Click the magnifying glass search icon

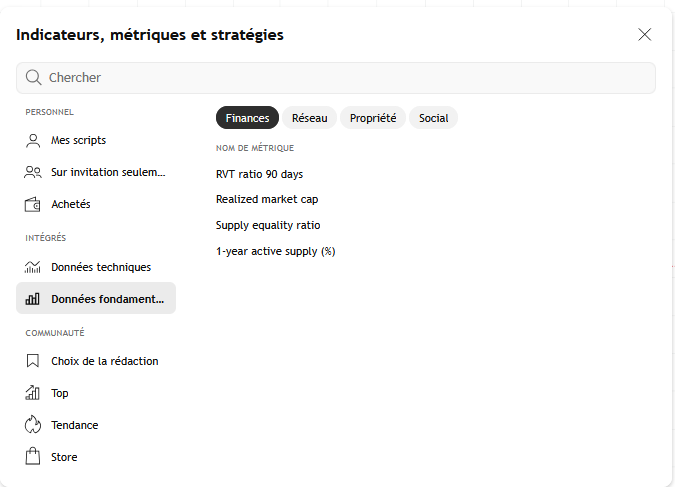[34, 78]
